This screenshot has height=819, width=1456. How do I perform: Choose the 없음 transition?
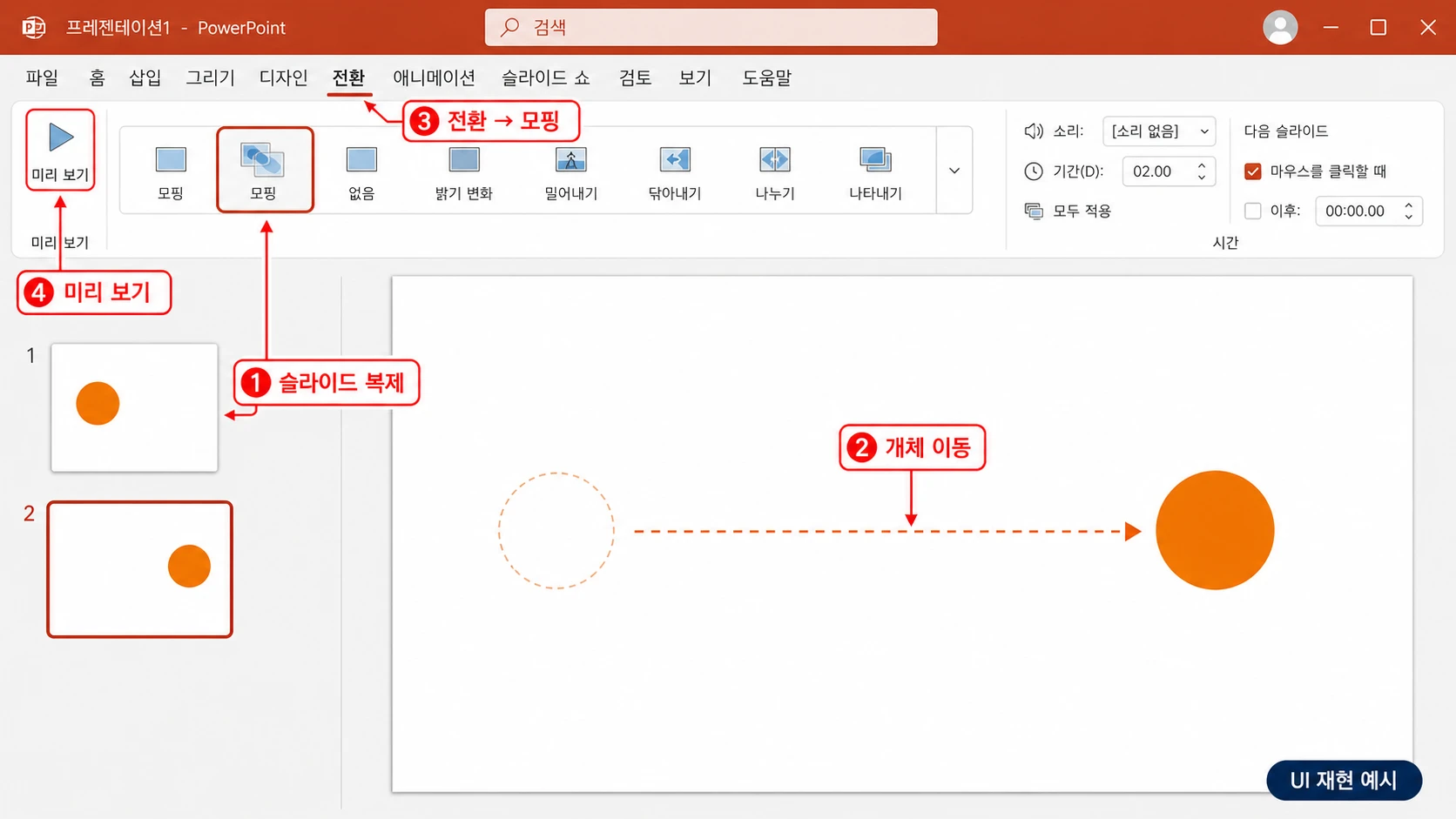tap(361, 172)
